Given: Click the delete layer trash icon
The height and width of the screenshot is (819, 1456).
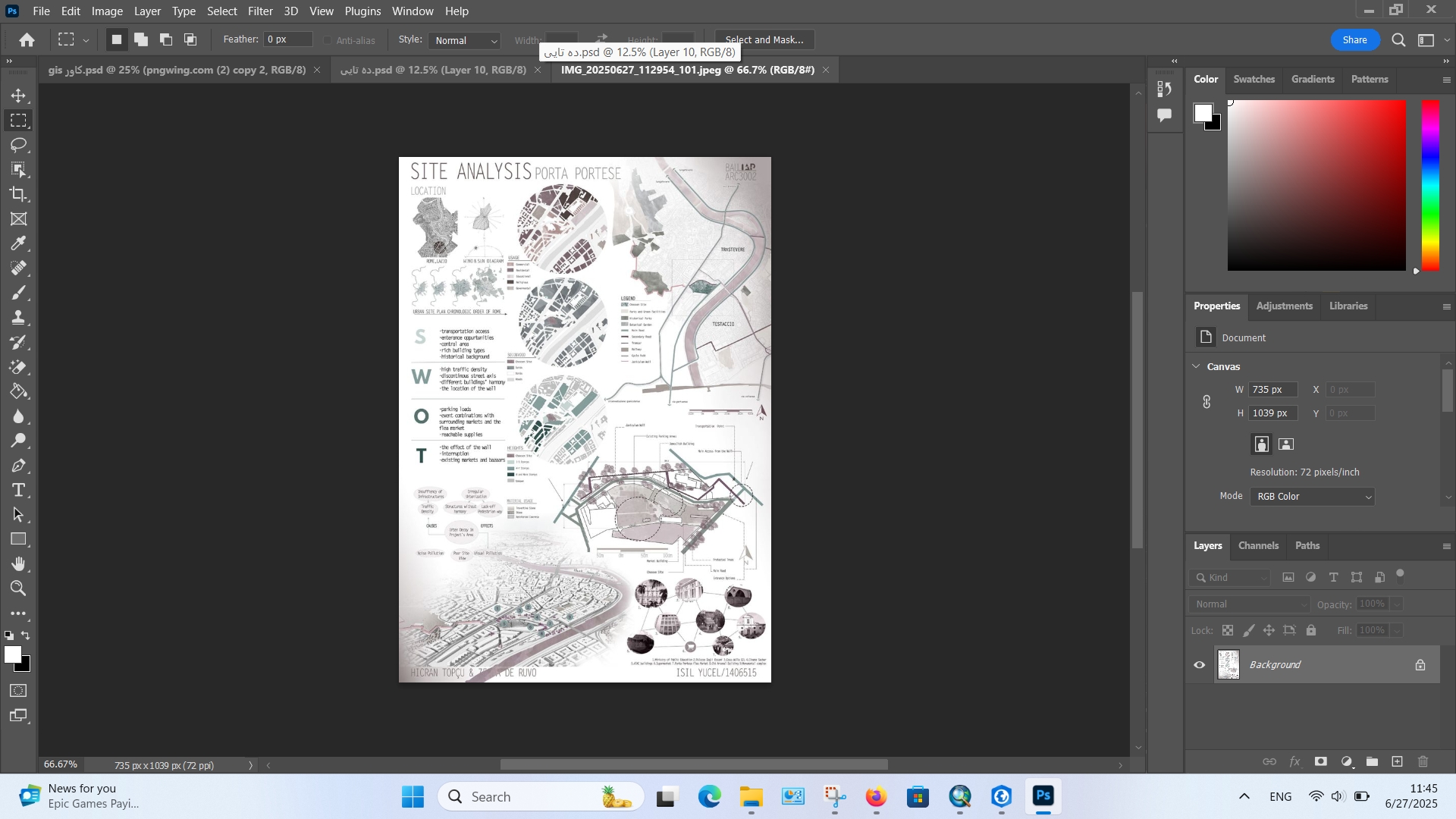Looking at the screenshot, I should pos(1423,762).
